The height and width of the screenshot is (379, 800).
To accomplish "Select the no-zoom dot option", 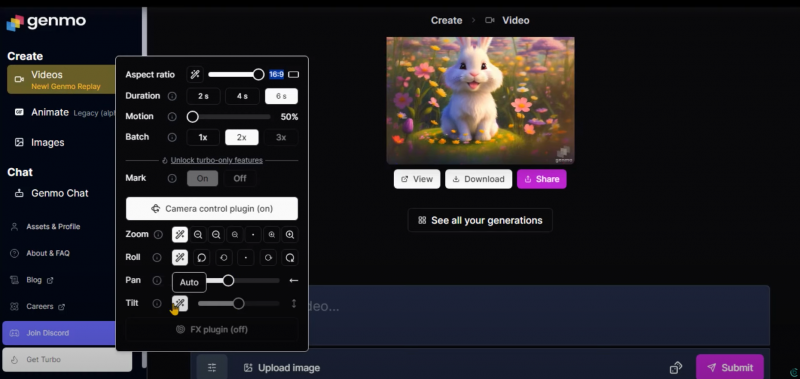I will click(x=253, y=235).
